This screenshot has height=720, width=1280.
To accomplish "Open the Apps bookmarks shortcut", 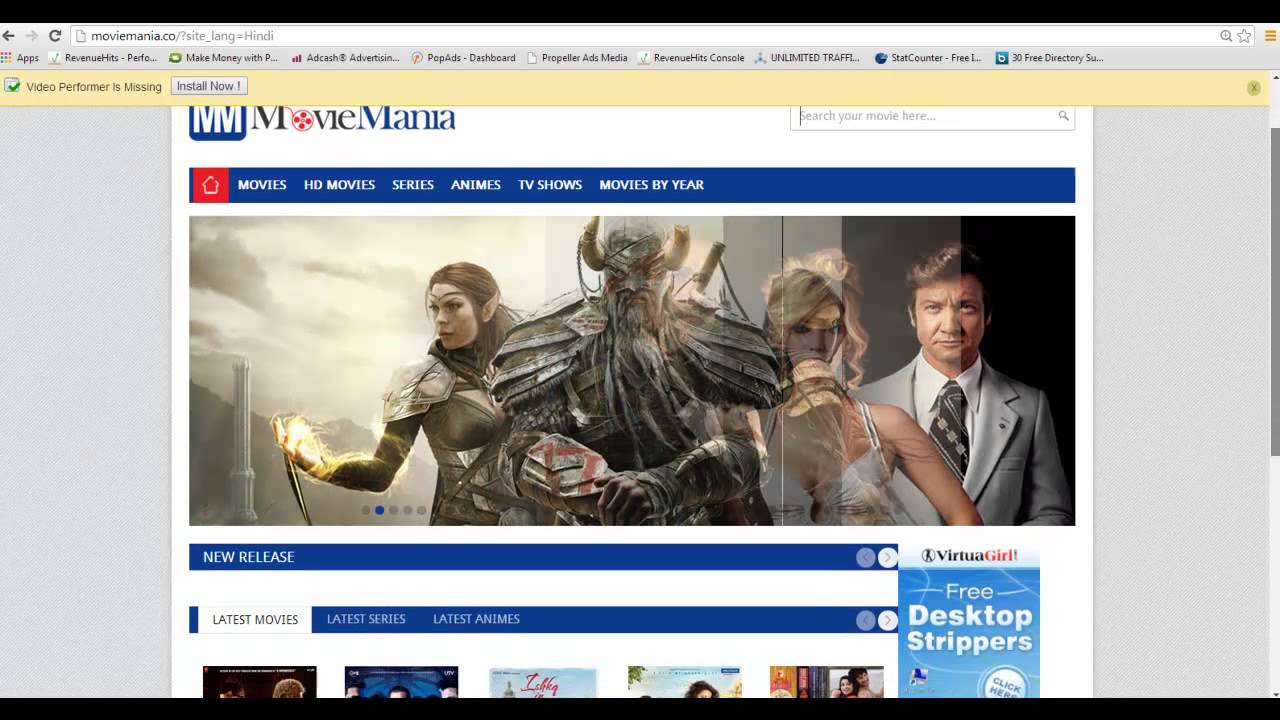I will [x=20, y=58].
